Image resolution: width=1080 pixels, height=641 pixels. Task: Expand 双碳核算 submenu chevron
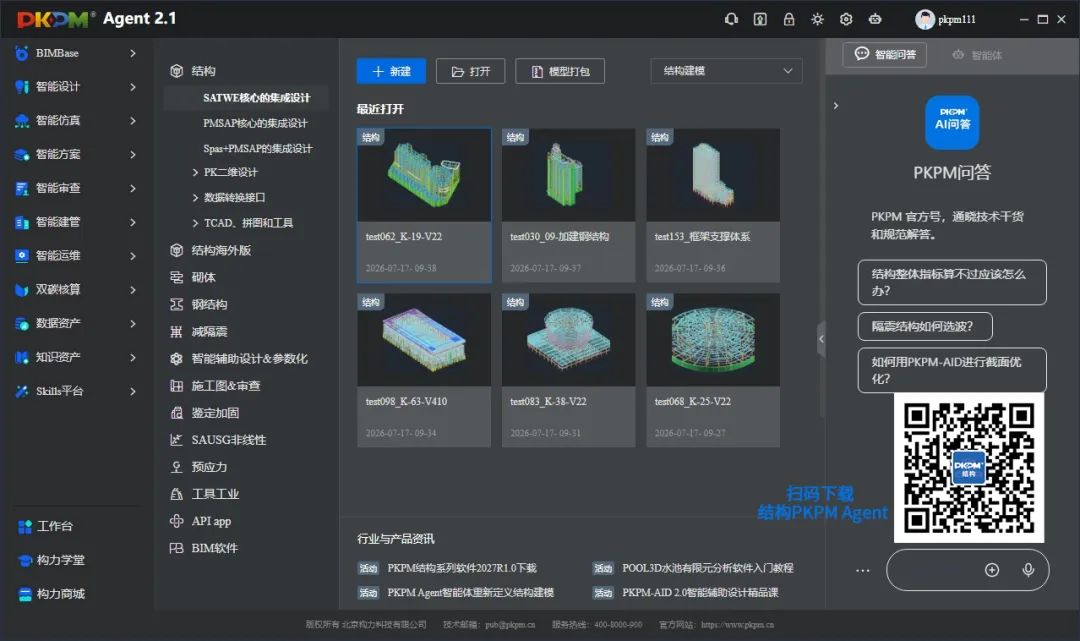132,289
